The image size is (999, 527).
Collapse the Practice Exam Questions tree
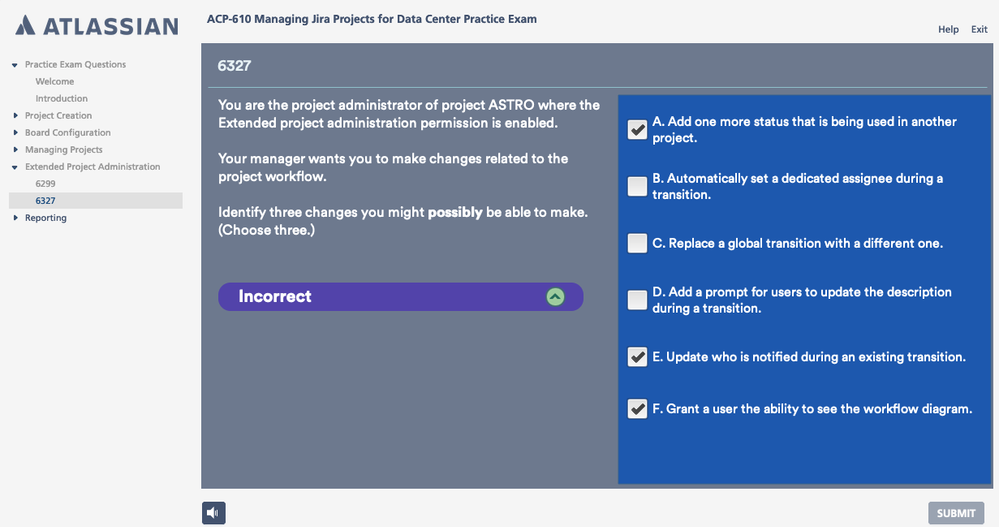click(15, 64)
